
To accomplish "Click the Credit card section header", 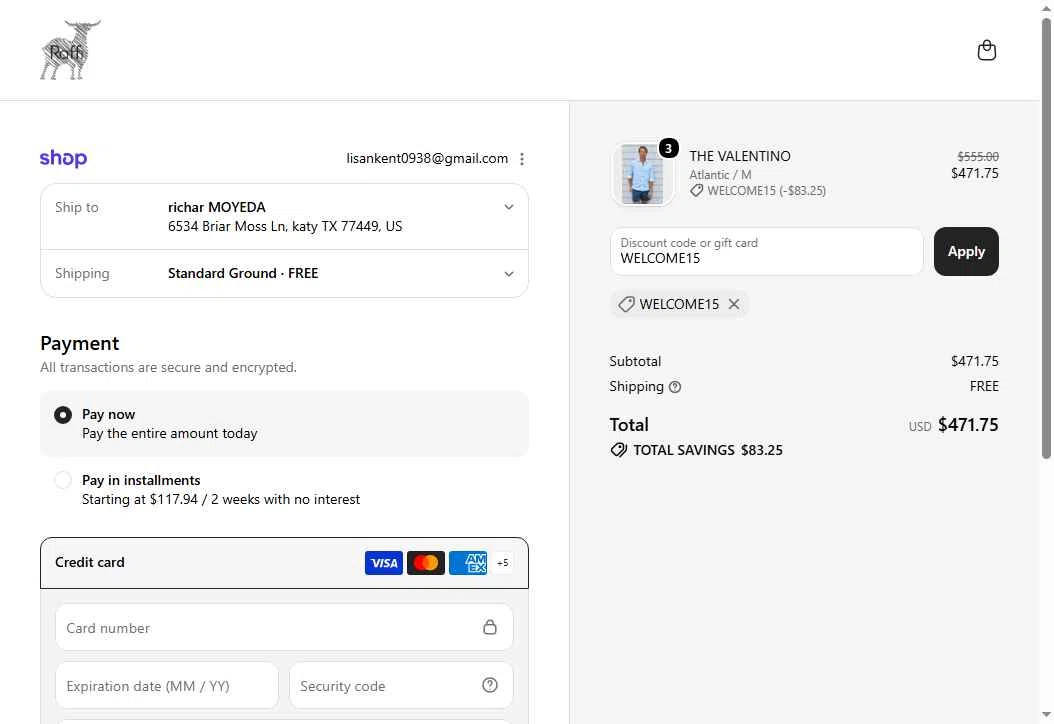I will click(284, 563).
